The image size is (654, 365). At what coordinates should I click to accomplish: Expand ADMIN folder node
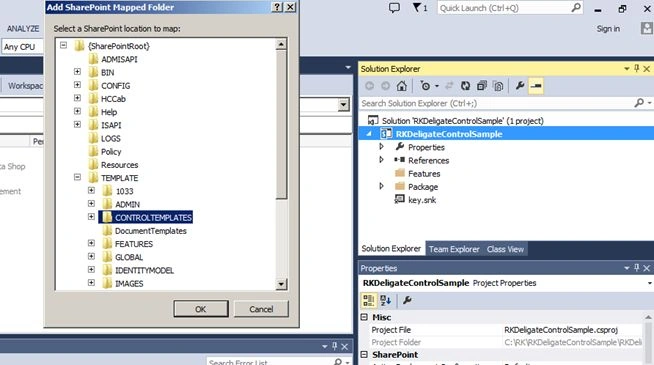point(91,204)
